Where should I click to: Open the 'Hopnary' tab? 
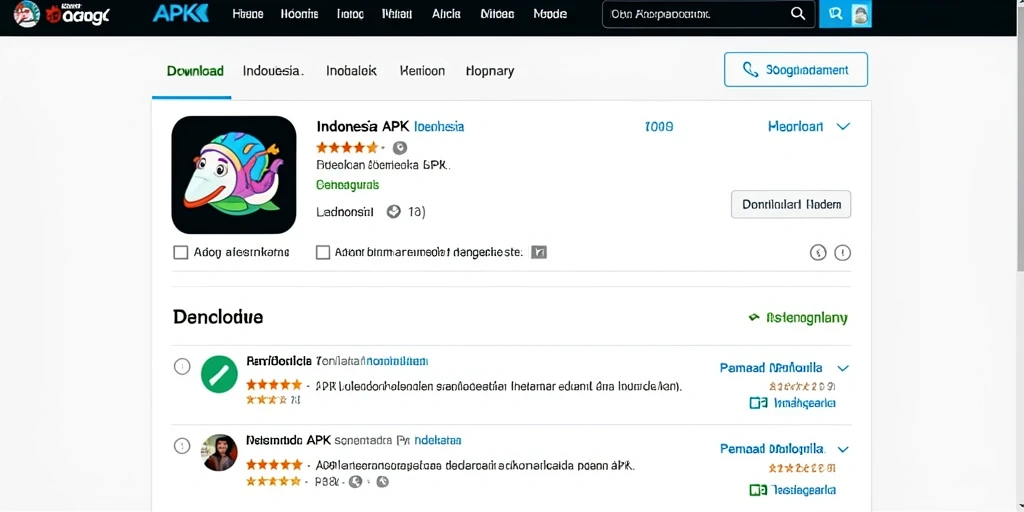(x=490, y=71)
